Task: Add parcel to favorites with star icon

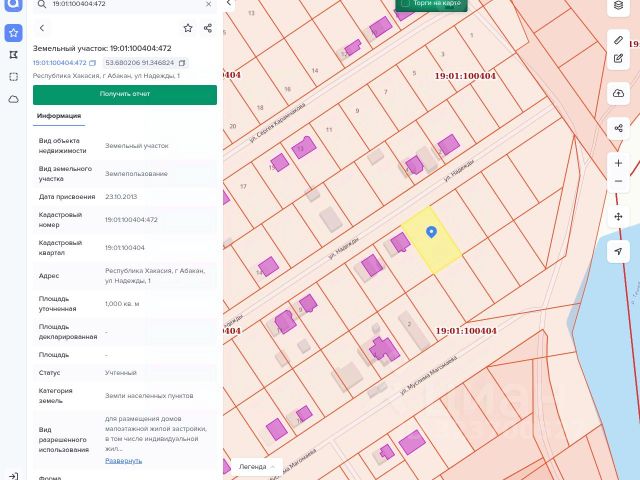Action: 188,28
